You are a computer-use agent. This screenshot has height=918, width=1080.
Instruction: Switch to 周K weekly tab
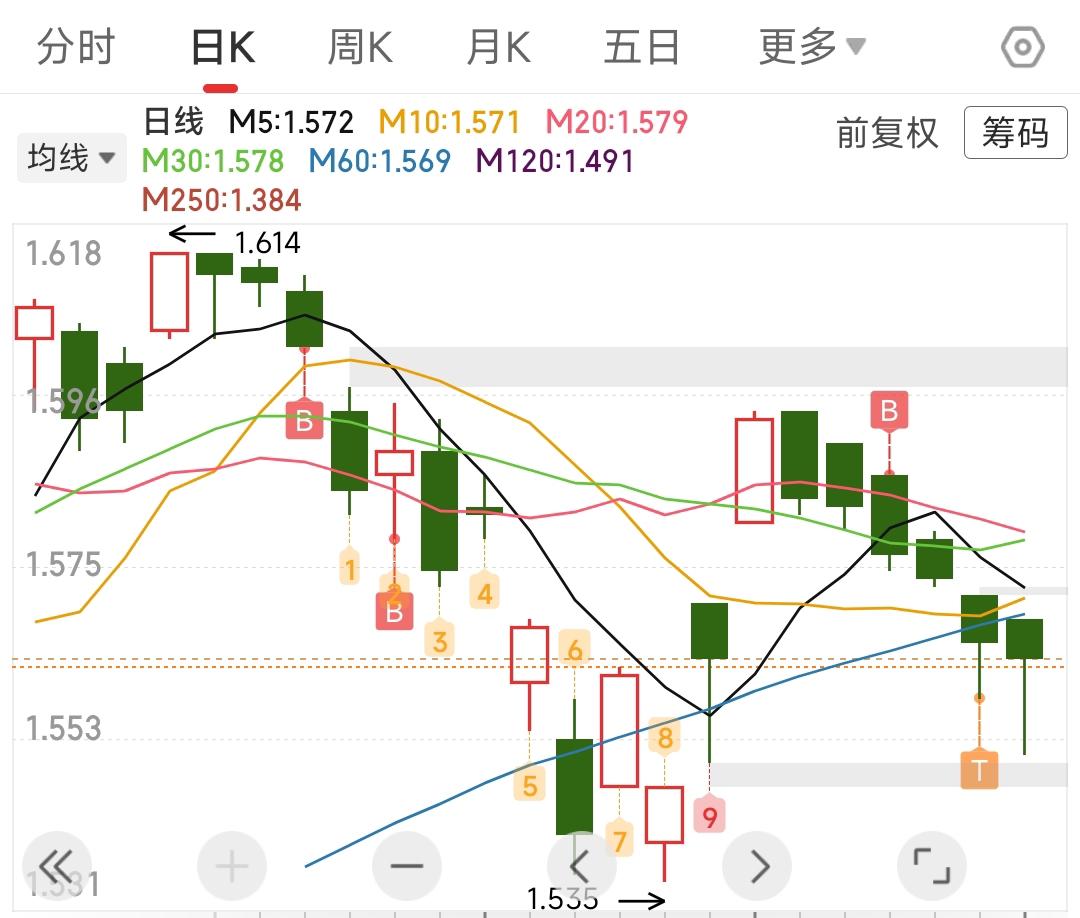(360, 47)
